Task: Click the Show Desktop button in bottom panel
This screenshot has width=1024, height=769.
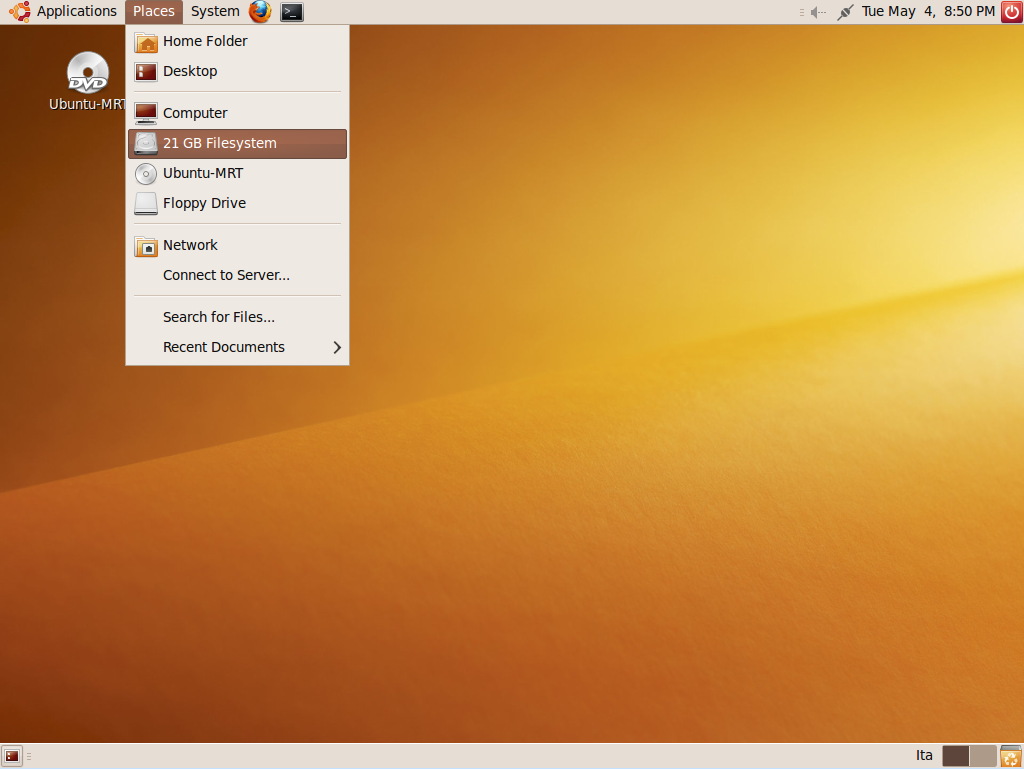Action: pos(12,756)
